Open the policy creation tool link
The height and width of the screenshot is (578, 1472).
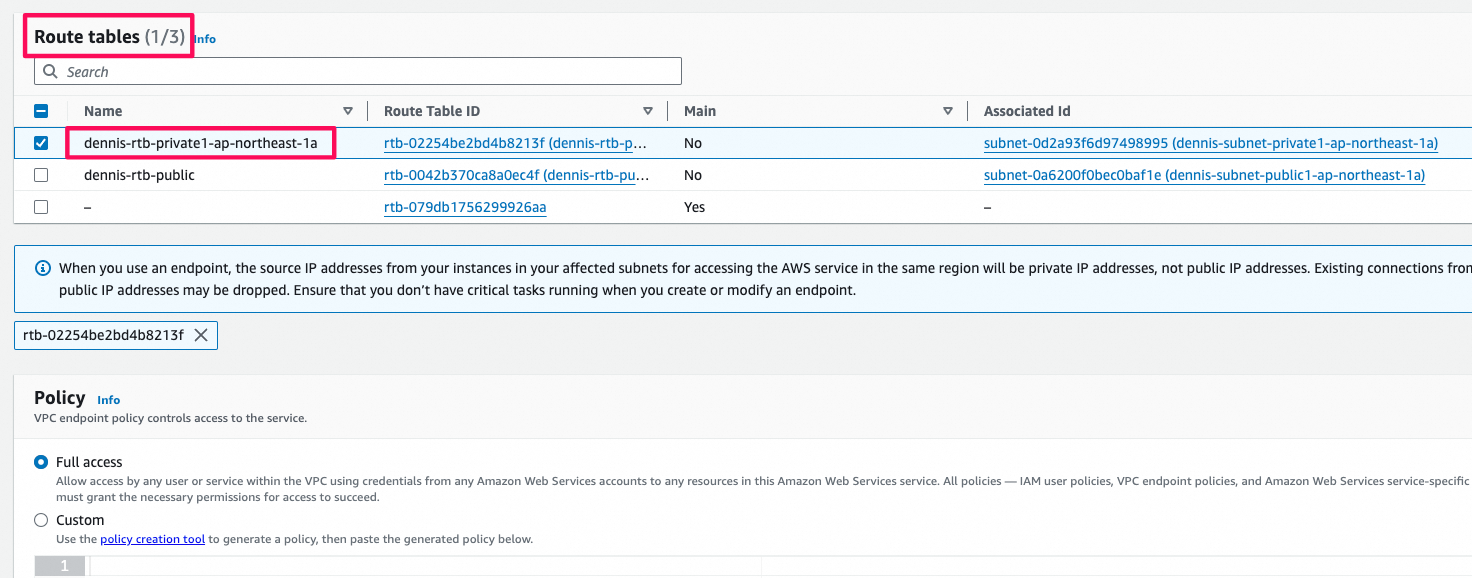point(152,538)
